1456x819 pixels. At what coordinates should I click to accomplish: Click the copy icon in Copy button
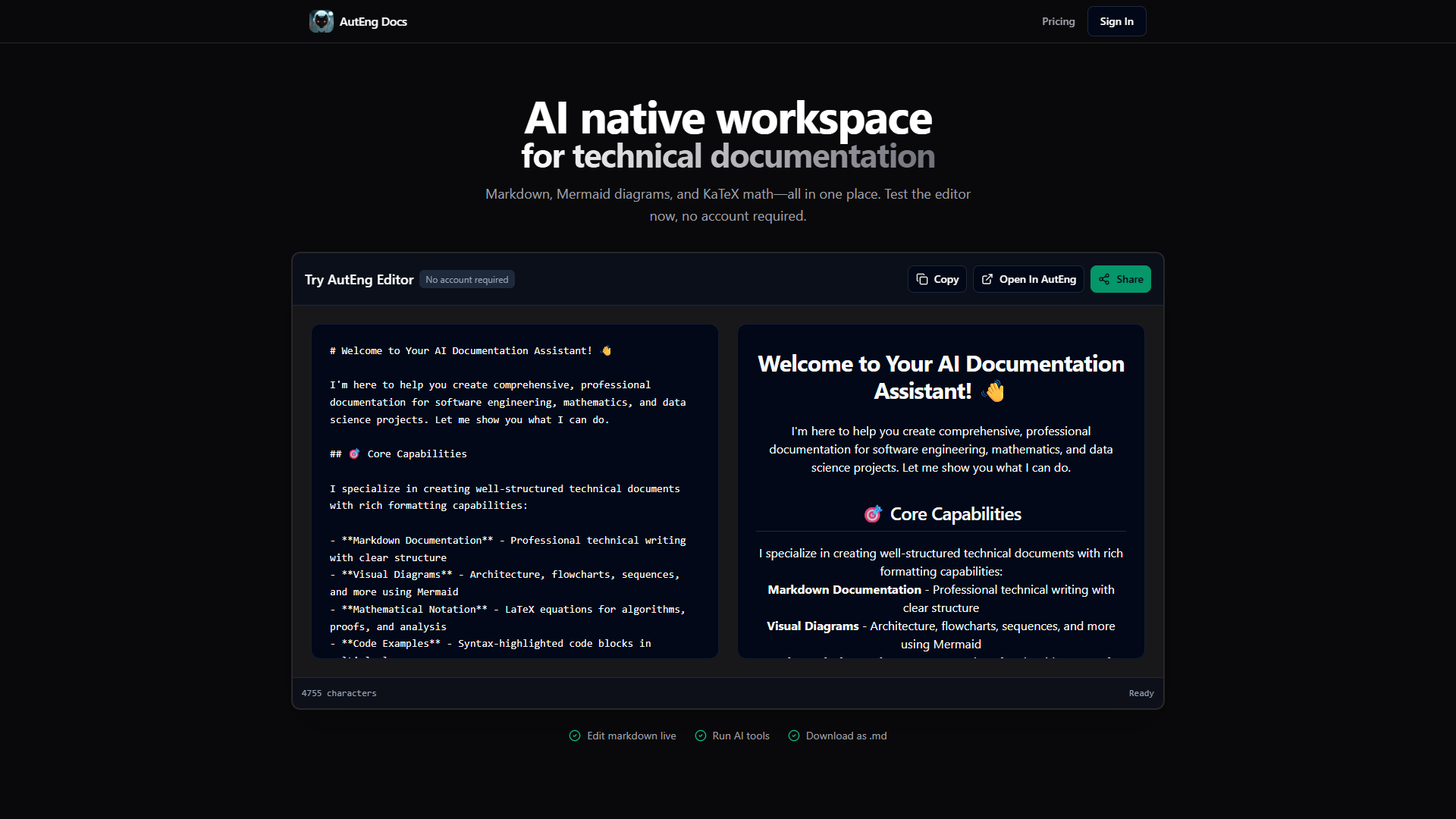pyautogui.click(x=922, y=279)
